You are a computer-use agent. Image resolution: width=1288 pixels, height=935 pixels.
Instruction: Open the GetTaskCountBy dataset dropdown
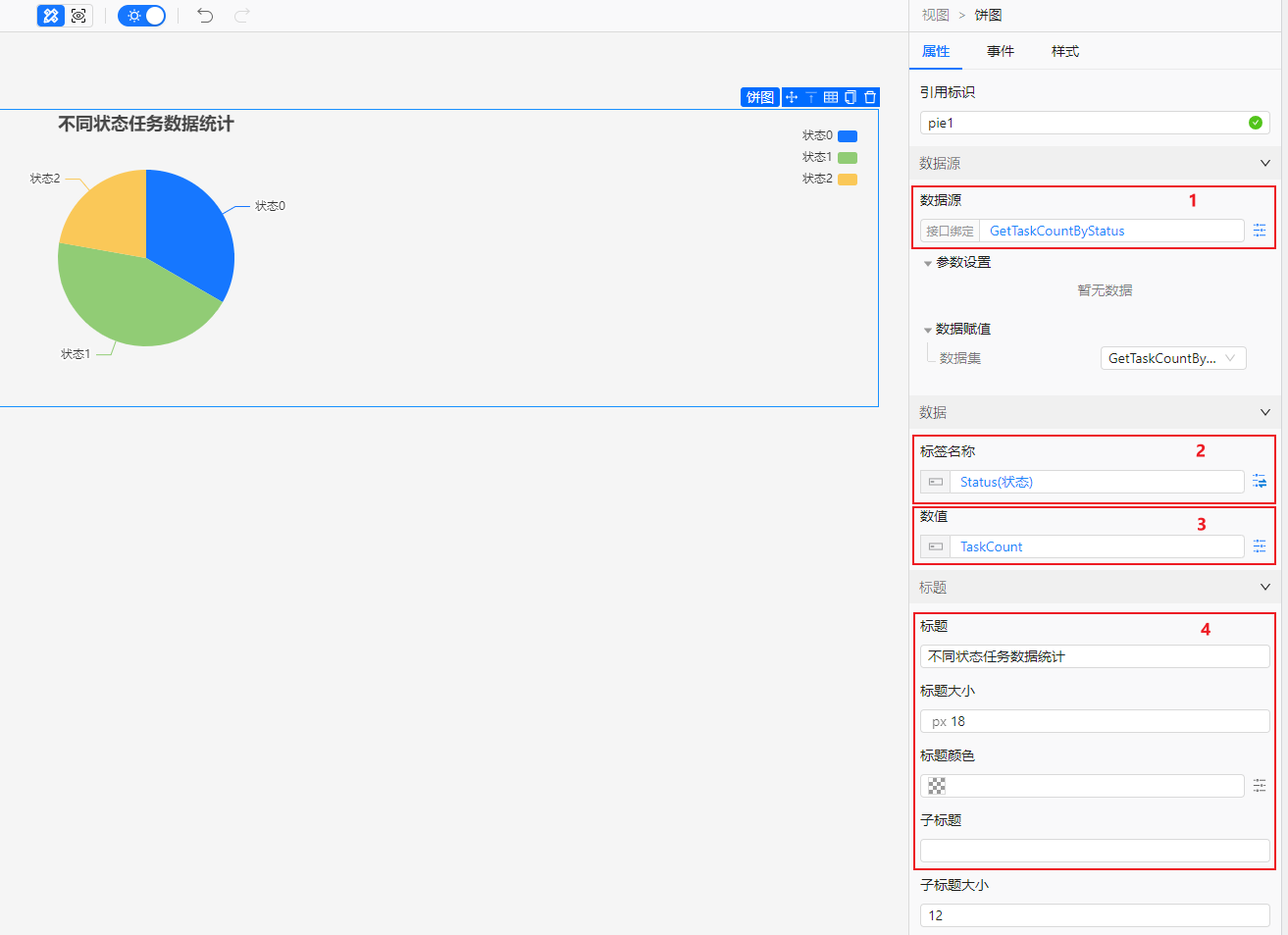coord(1172,358)
